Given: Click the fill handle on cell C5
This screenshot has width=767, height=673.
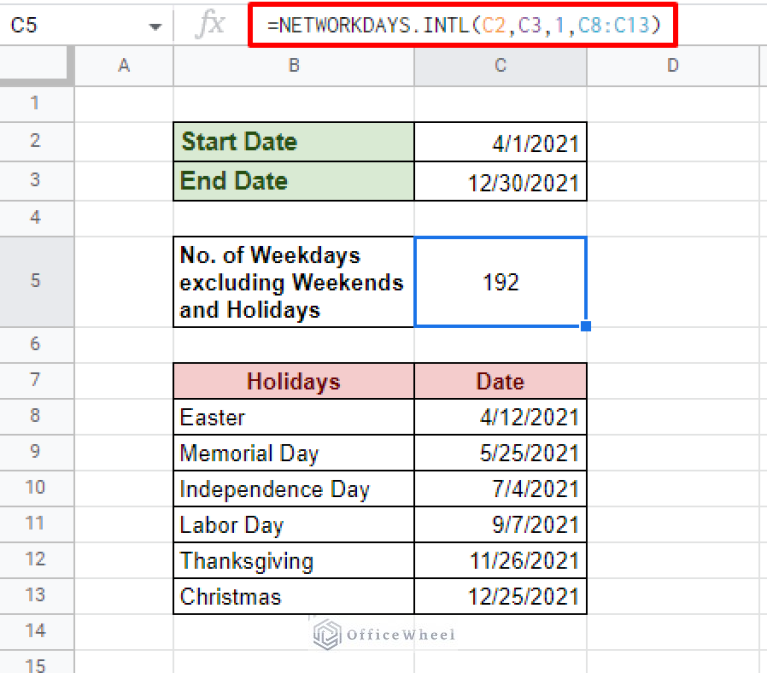Looking at the screenshot, I should (x=586, y=326).
